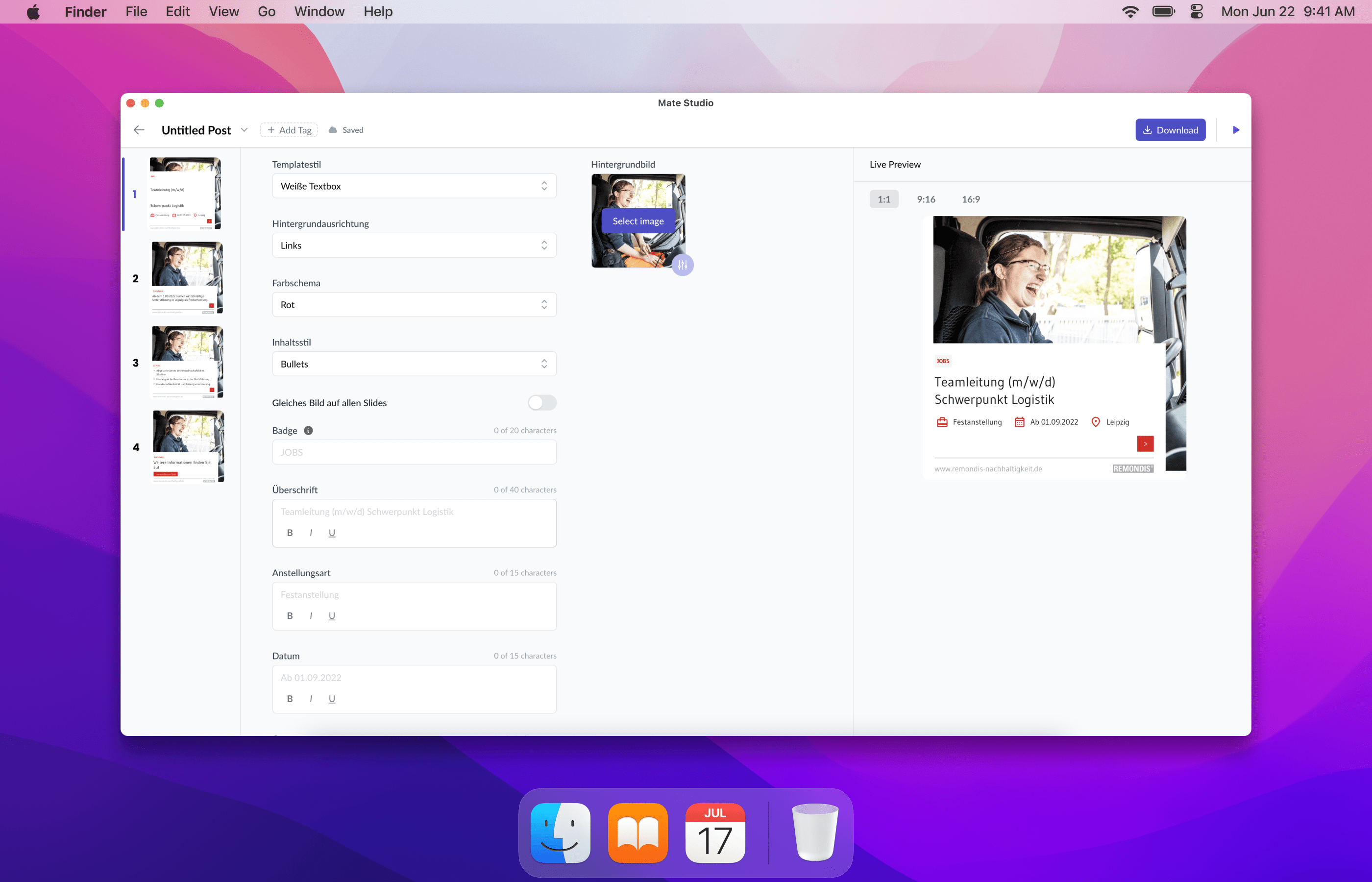
Task: Apply underline in Datum field
Action: coord(332,699)
